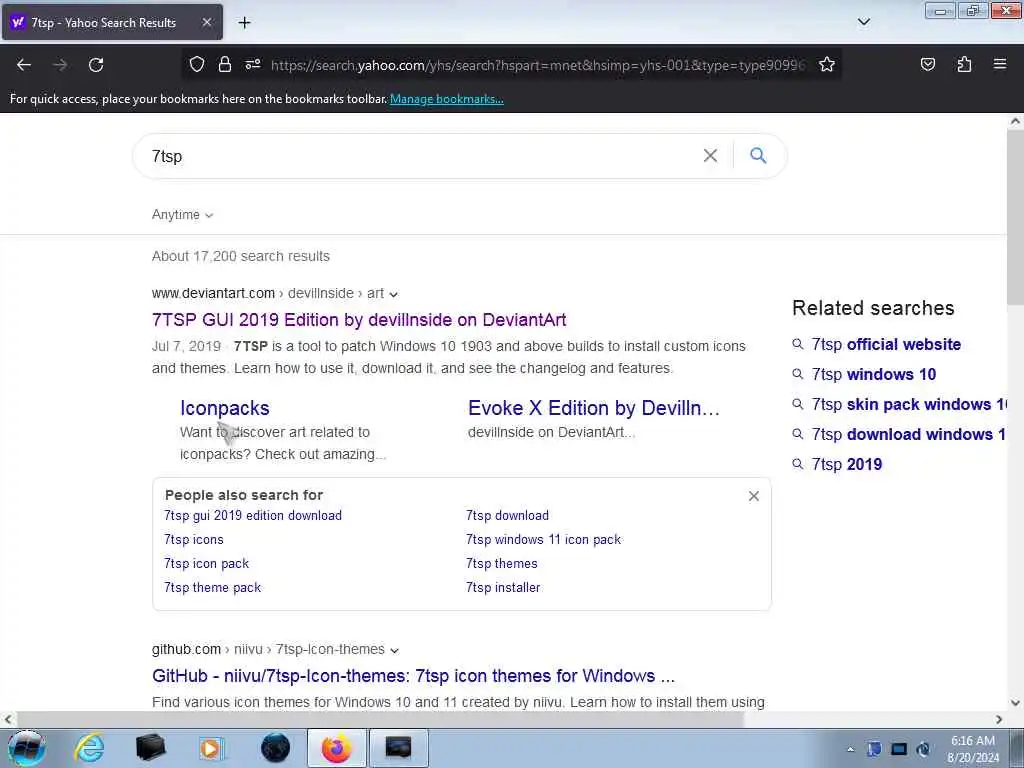Viewport: 1024px width, 768px height.
Task: Open the monitor tray icon
Action: click(899, 749)
